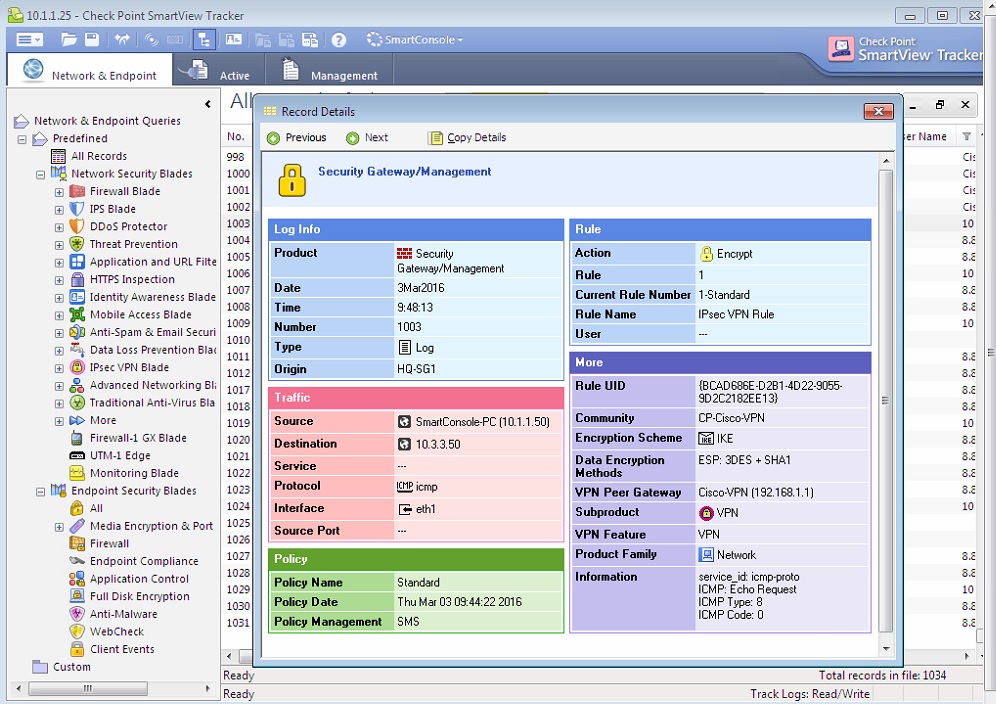996x704 pixels.
Task: Select the IPS Blade shield icon
Action: [77, 209]
